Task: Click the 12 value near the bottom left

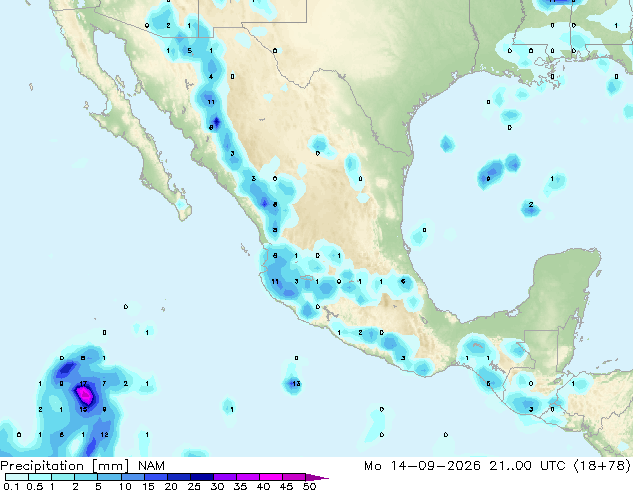Action: tap(104, 435)
